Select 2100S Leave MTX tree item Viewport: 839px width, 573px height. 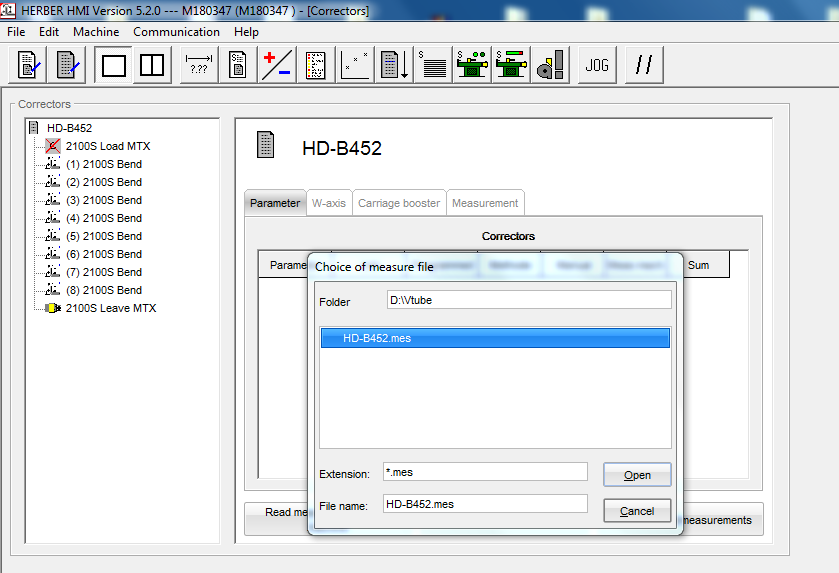(x=110, y=308)
